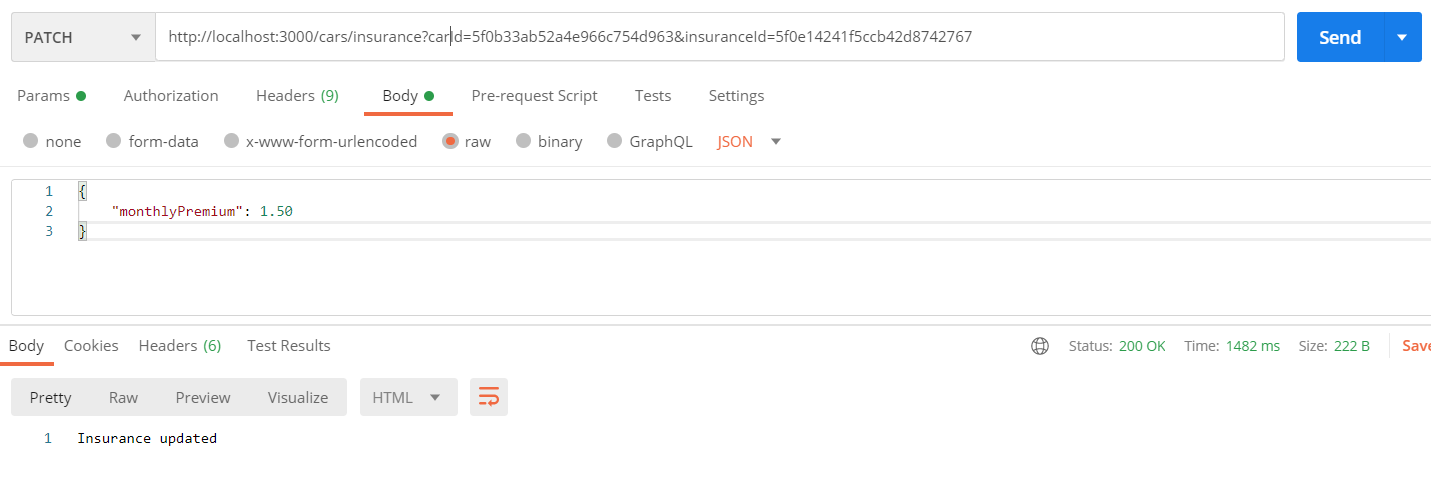Select the Raw response view
This screenshot has width=1431, height=480.
(123, 397)
